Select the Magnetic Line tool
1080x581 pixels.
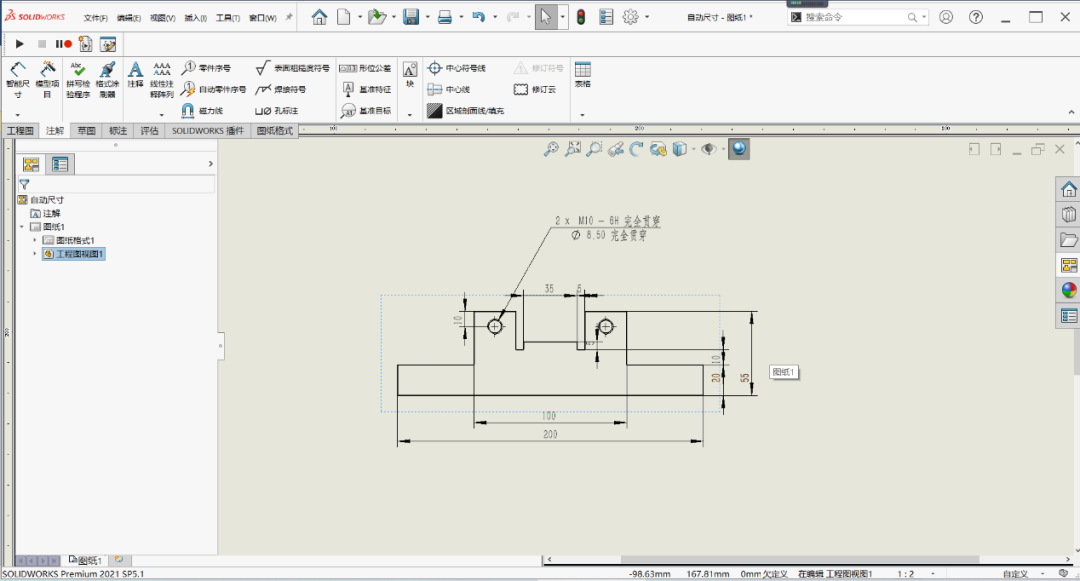202,110
